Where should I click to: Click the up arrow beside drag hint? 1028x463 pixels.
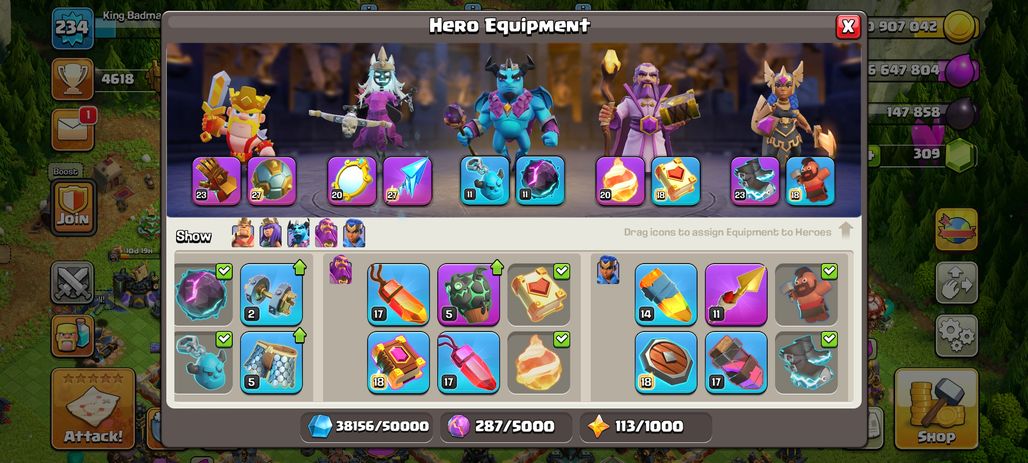click(x=846, y=231)
